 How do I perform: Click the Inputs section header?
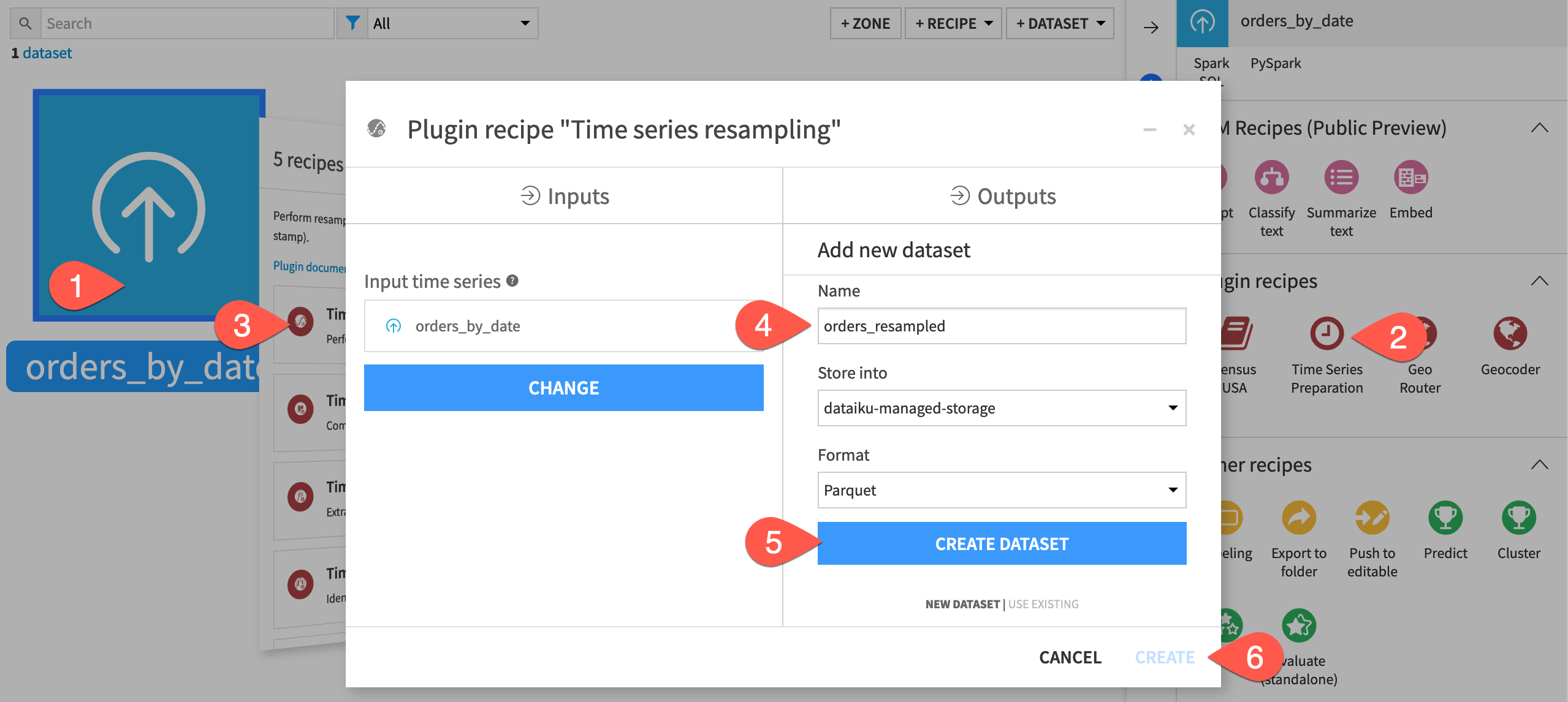[565, 196]
